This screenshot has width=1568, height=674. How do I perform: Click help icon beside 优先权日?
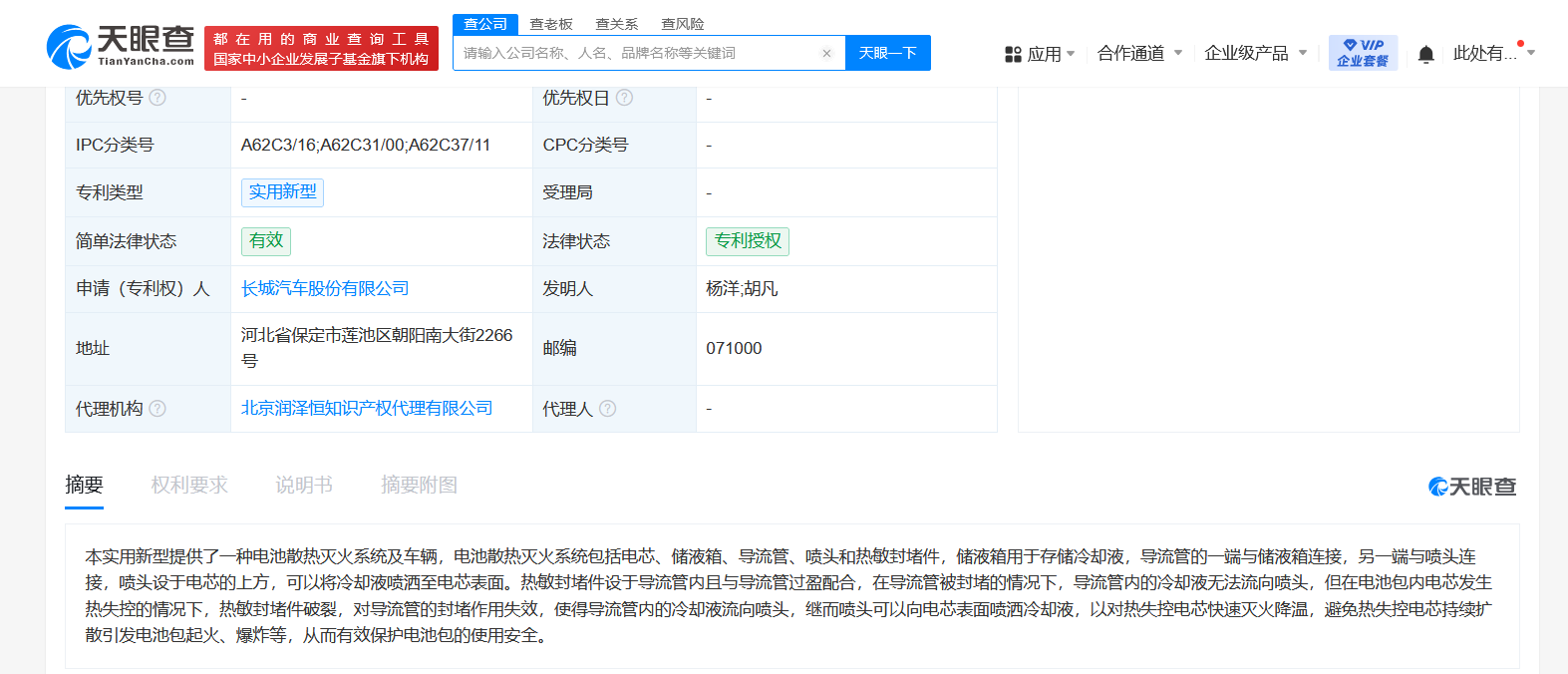click(x=624, y=98)
